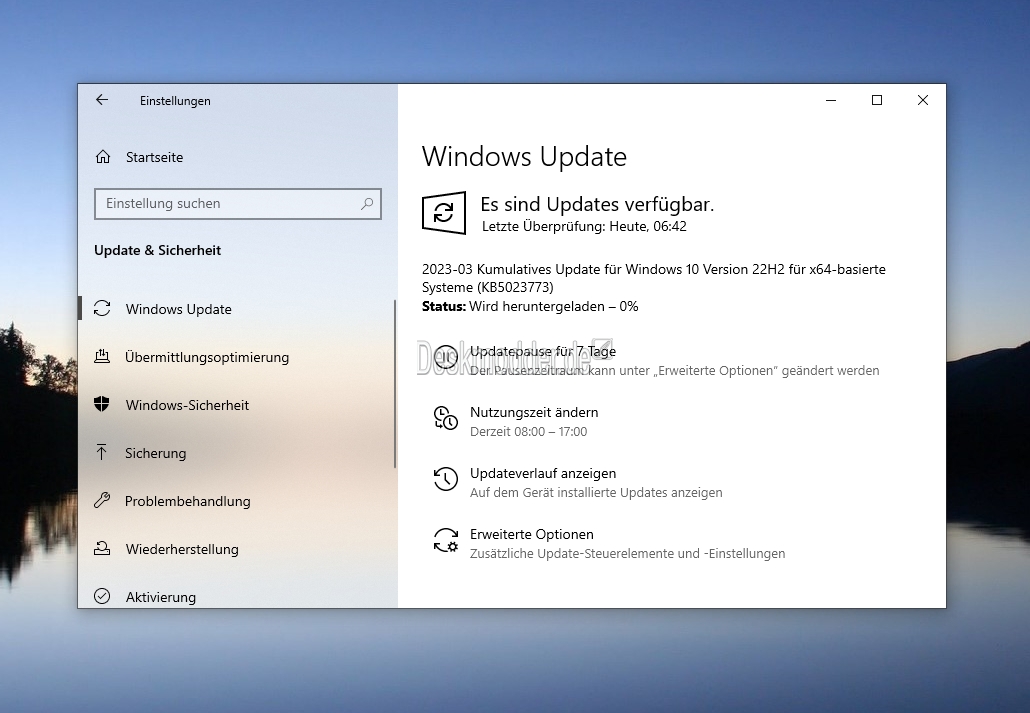Click Nutzungszeit ändern
The width and height of the screenshot is (1030, 713).
[534, 412]
